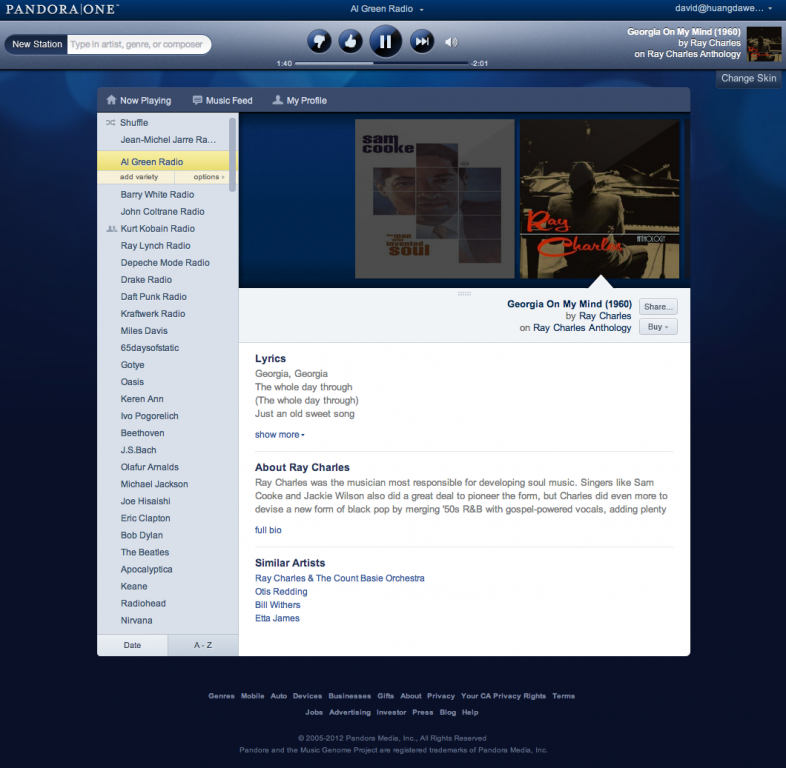786x768 pixels.
Task: Sort stations A - Z
Action: click(203, 645)
